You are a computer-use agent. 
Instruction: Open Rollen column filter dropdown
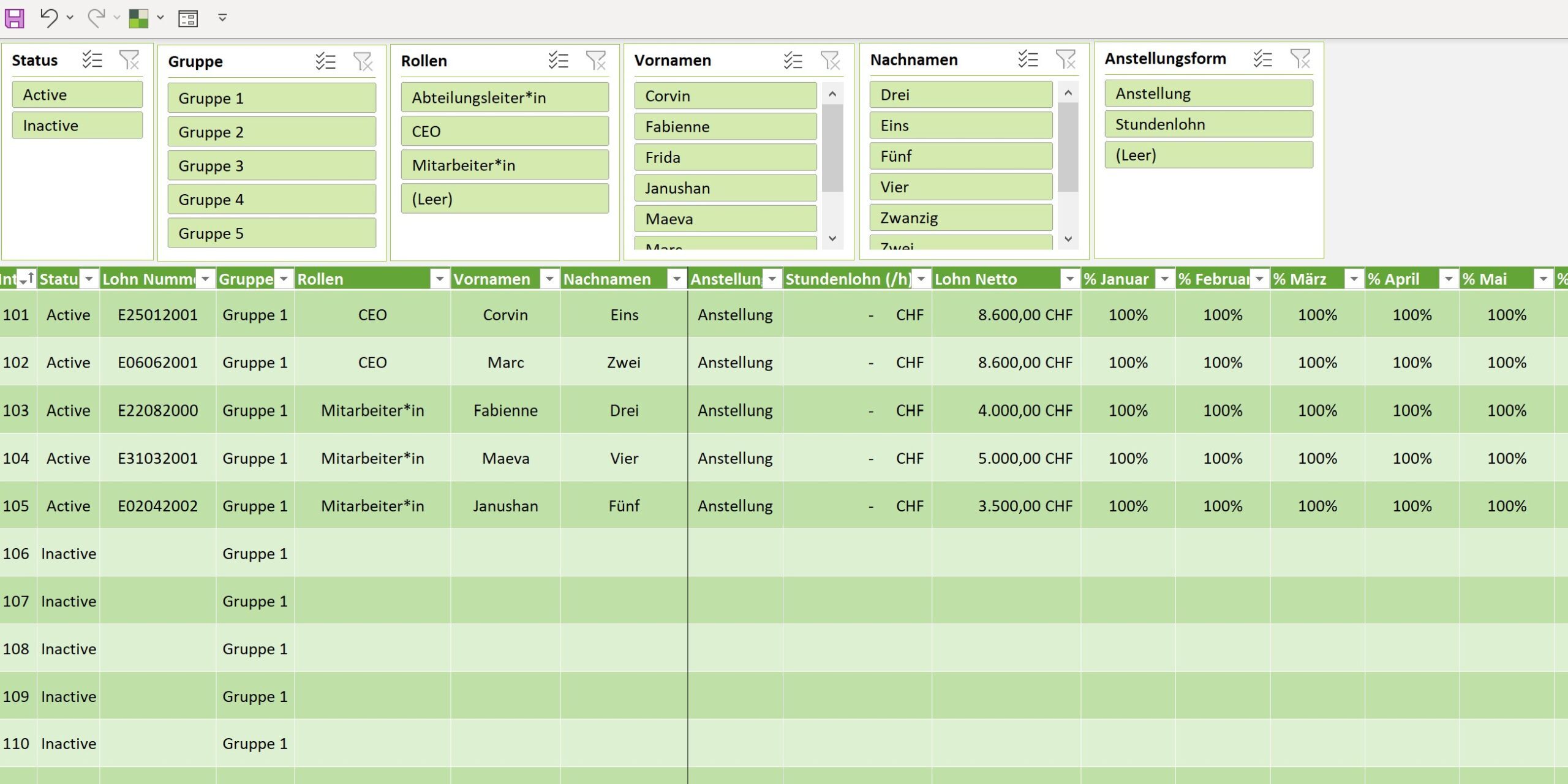click(439, 279)
